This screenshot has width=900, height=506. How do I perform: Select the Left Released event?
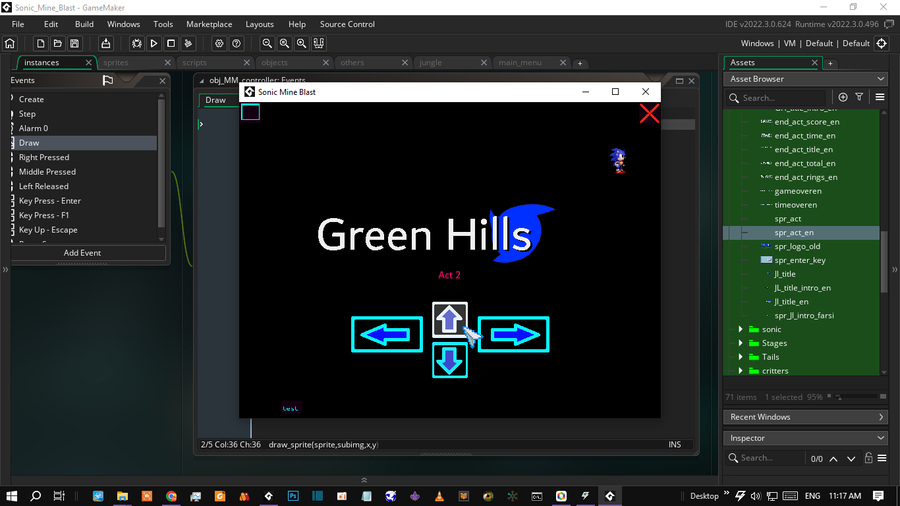tap(44, 186)
